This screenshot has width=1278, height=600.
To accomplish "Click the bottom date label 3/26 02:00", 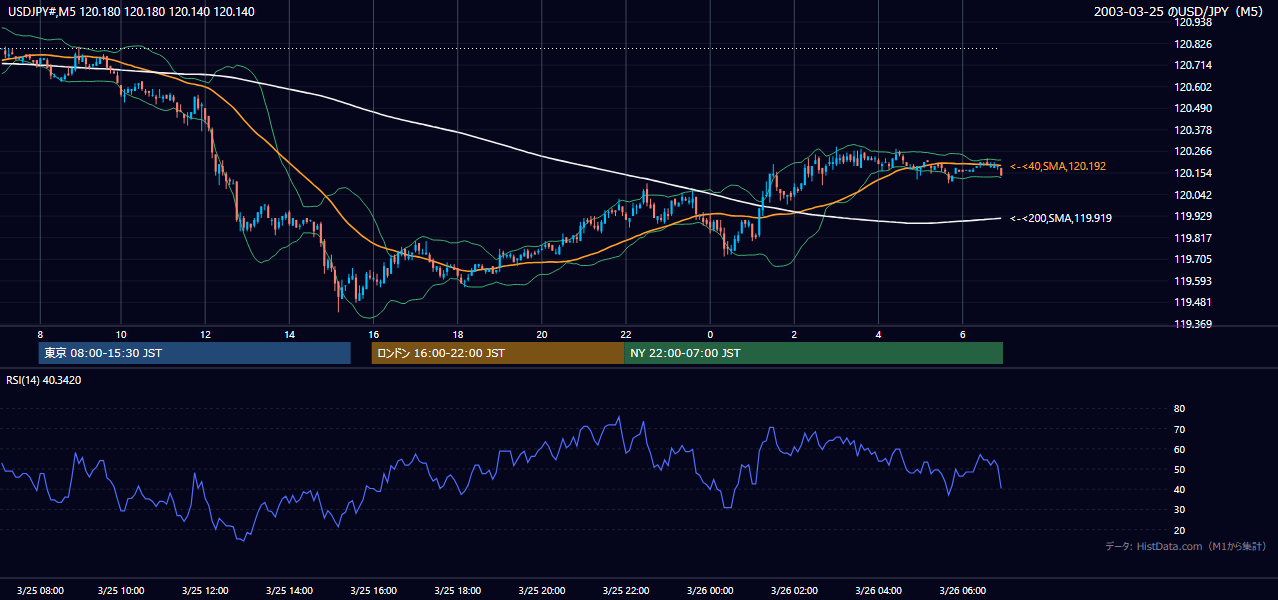I will click(795, 590).
